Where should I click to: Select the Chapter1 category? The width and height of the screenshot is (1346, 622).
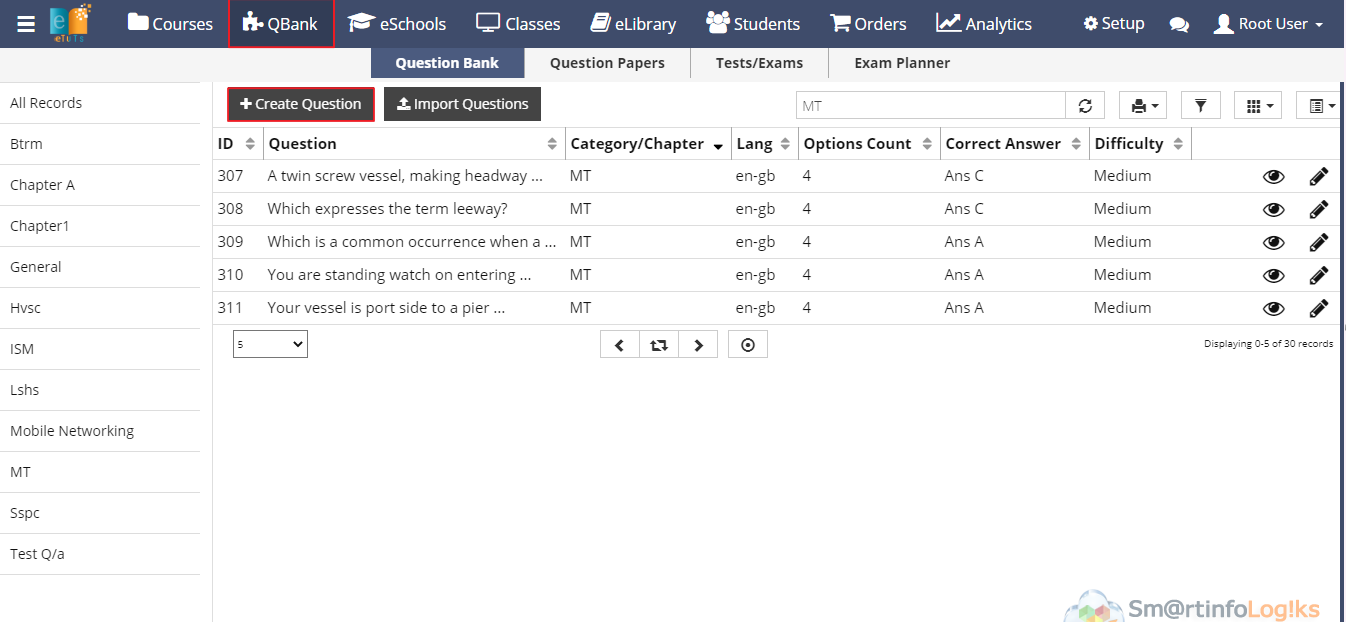coord(100,226)
